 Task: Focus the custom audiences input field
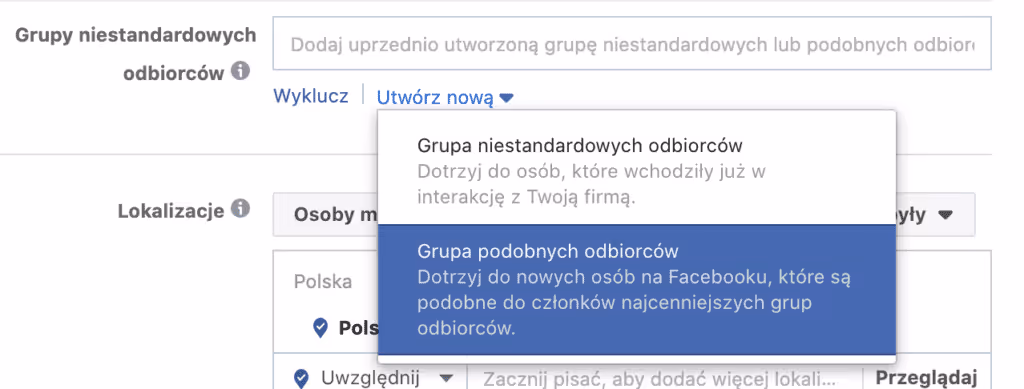[632, 44]
